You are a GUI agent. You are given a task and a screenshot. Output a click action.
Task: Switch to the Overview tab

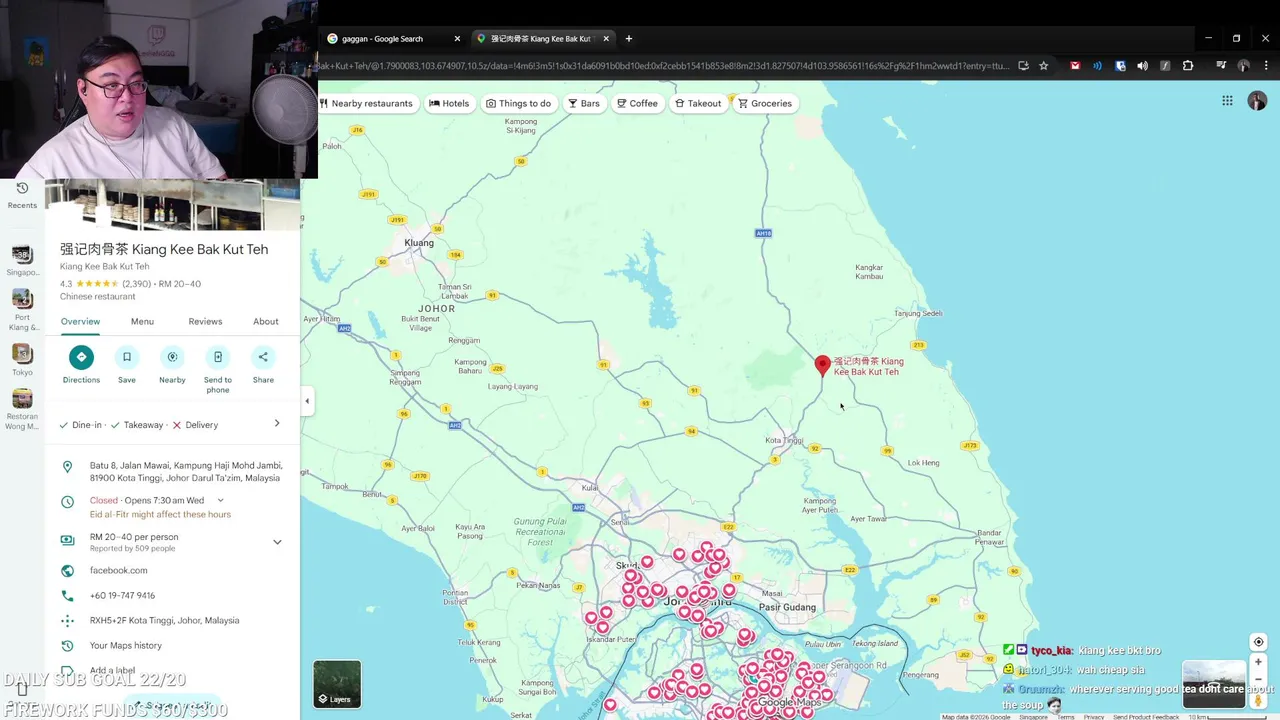[80, 321]
